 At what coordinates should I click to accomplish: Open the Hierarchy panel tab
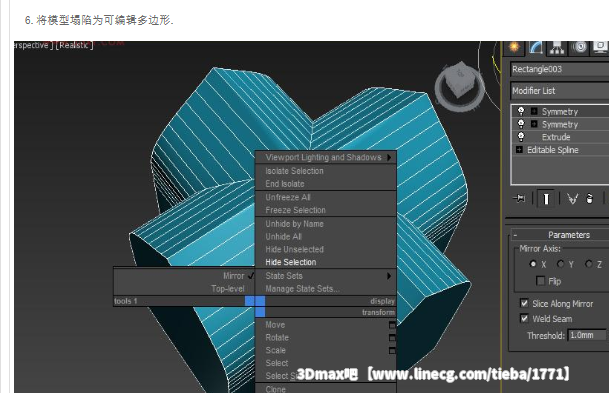(x=557, y=47)
